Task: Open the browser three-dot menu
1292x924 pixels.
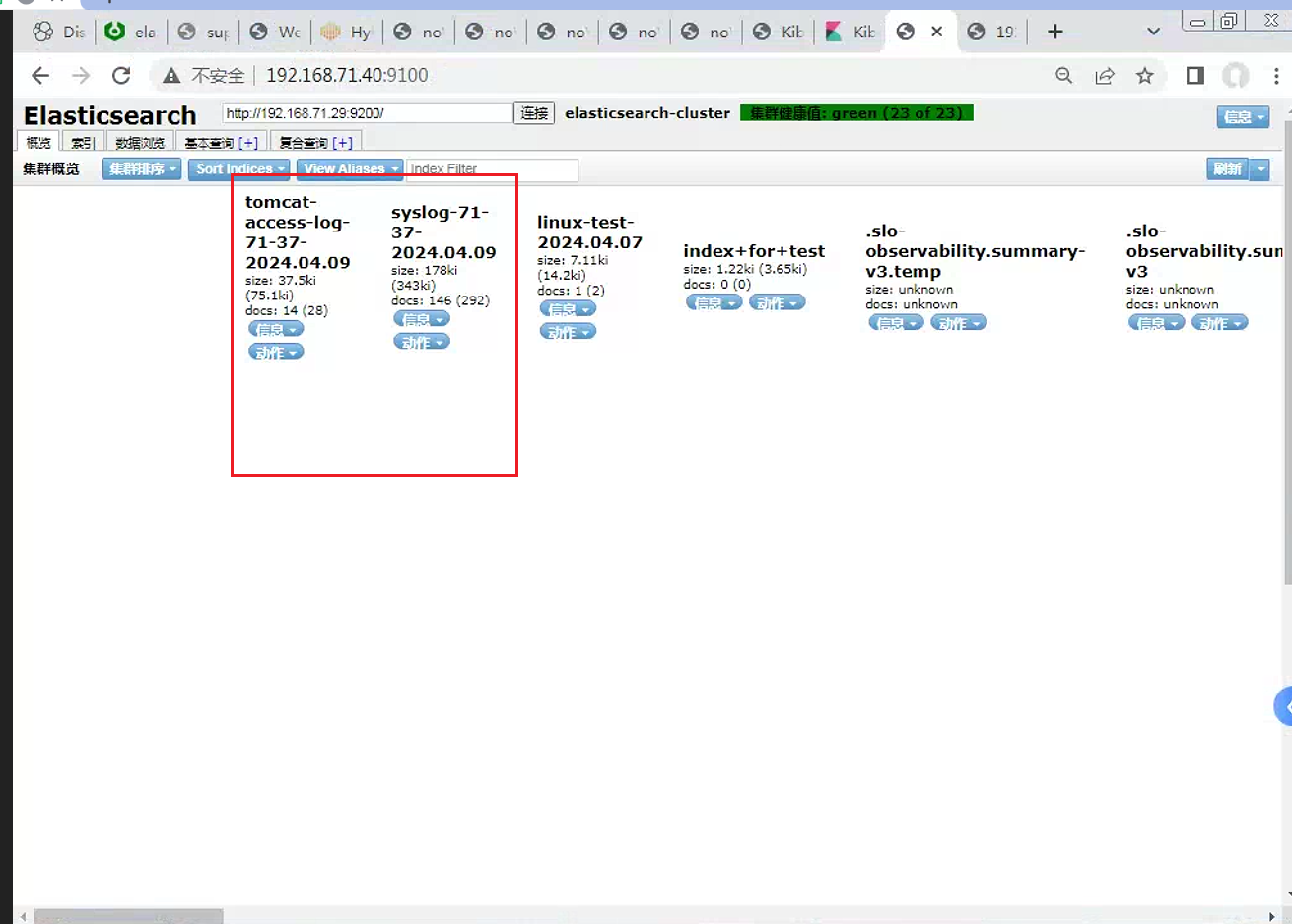Action: pos(1276,76)
